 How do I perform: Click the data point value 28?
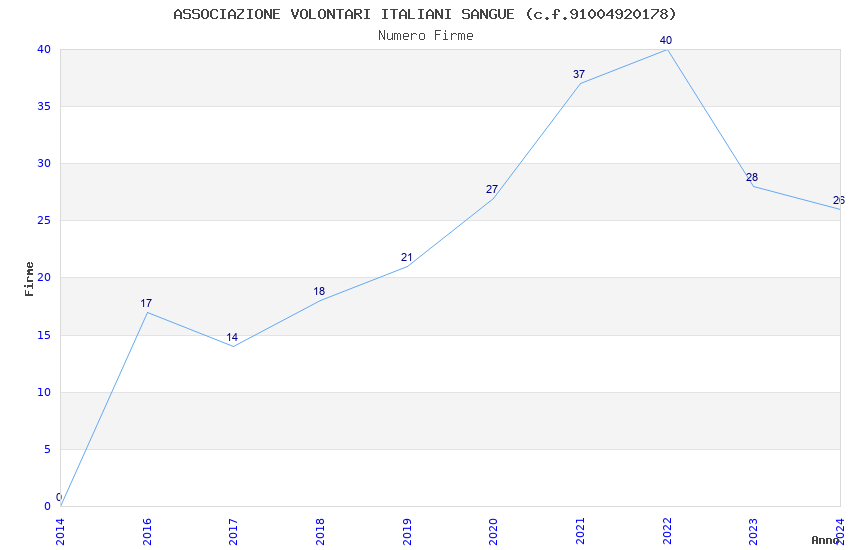click(752, 177)
